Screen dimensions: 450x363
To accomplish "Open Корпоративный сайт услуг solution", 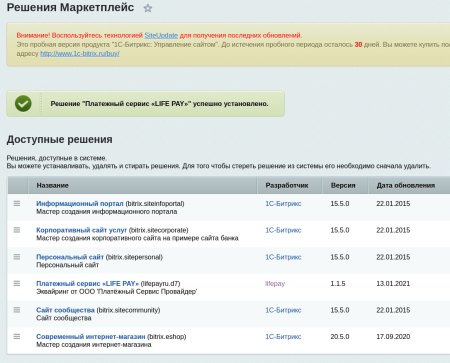I will click(81, 230).
